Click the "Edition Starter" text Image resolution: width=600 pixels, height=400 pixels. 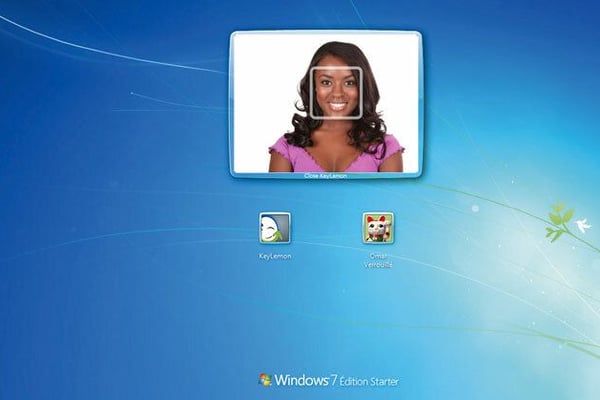(372, 382)
